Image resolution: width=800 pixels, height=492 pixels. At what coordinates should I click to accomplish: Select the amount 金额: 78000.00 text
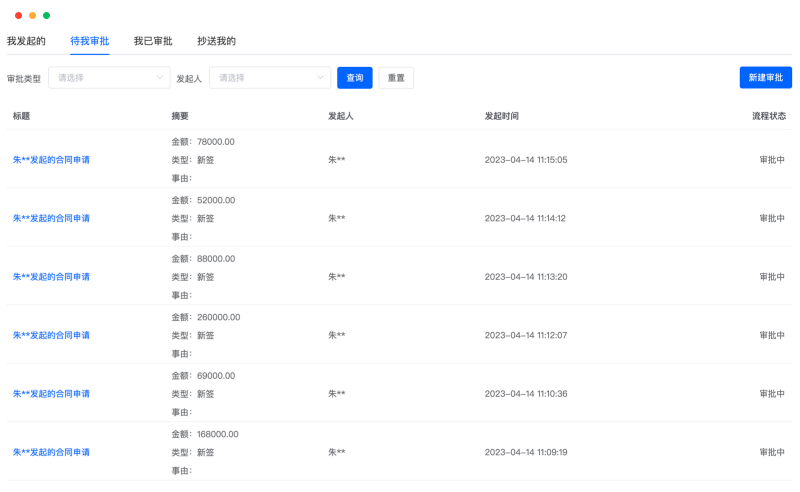pos(203,142)
